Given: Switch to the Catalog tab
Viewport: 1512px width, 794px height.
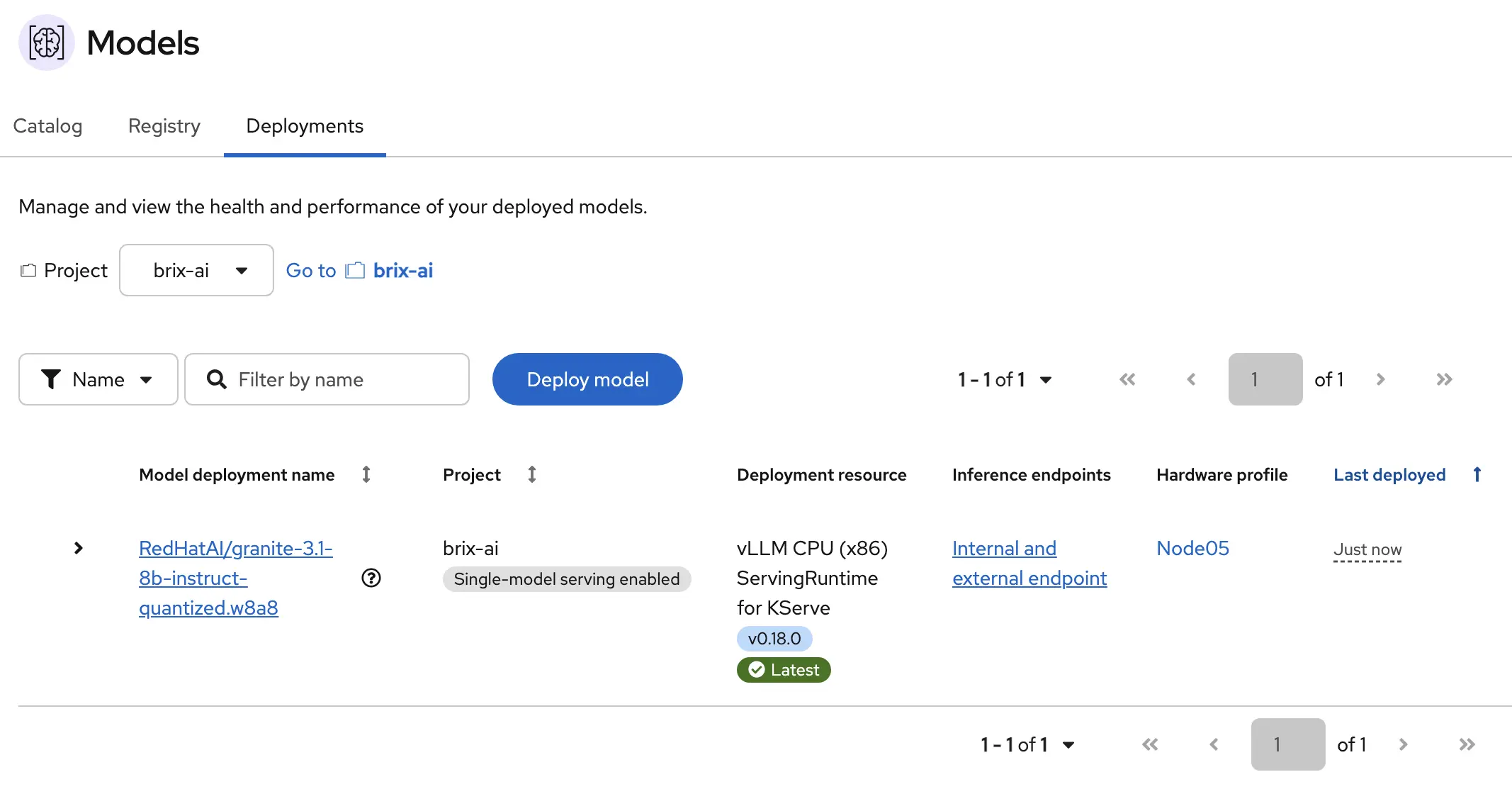Looking at the screenshot, I should coord(47,125).
